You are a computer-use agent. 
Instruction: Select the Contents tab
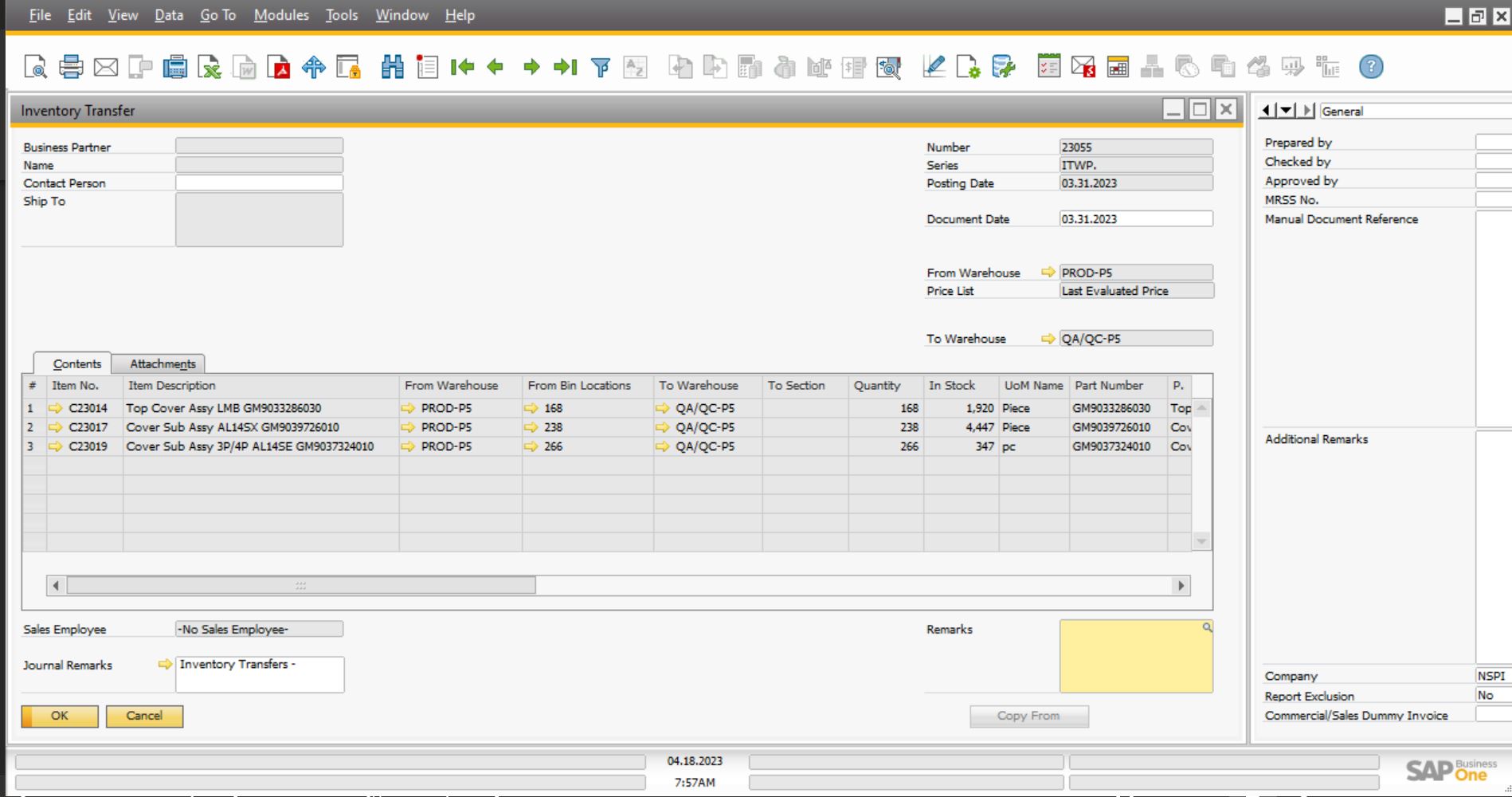(76, 363)
